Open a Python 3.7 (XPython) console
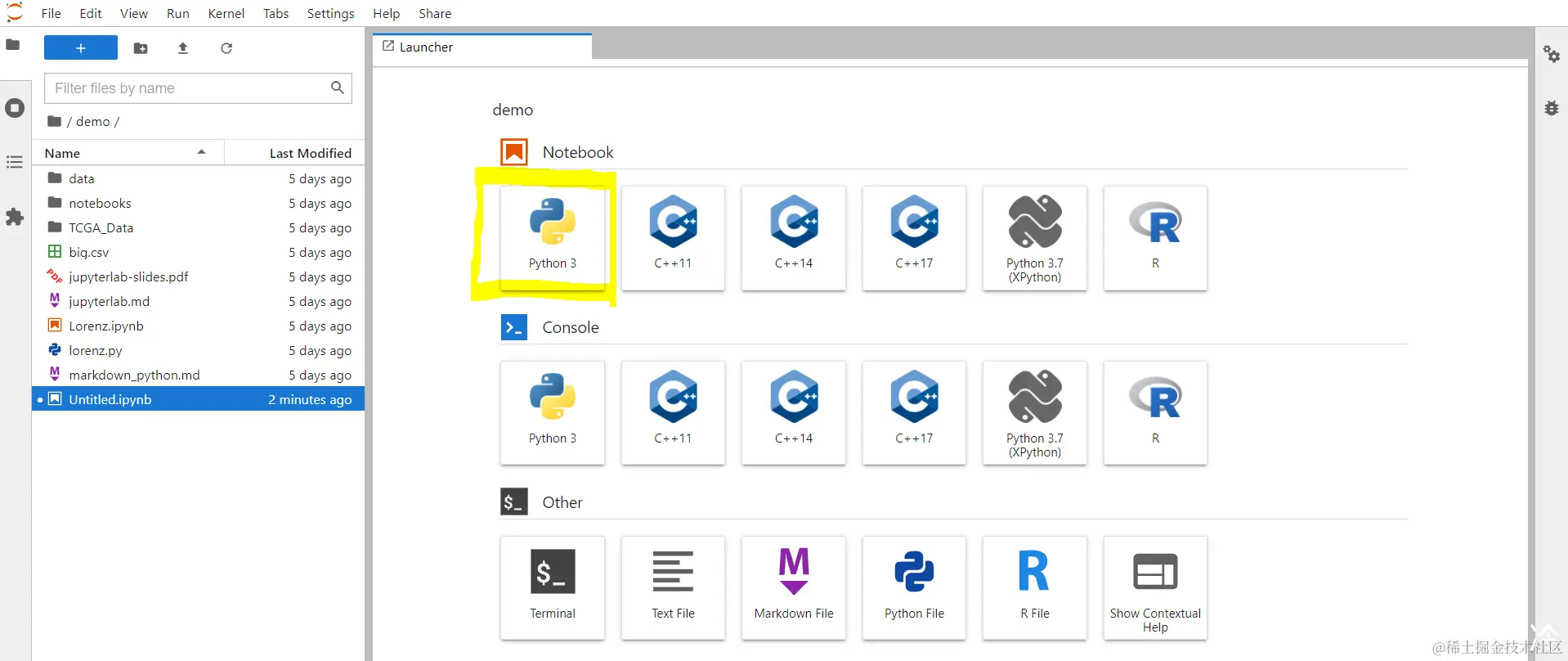Screen dimensions: 1568x661 tap(1035, 413)
